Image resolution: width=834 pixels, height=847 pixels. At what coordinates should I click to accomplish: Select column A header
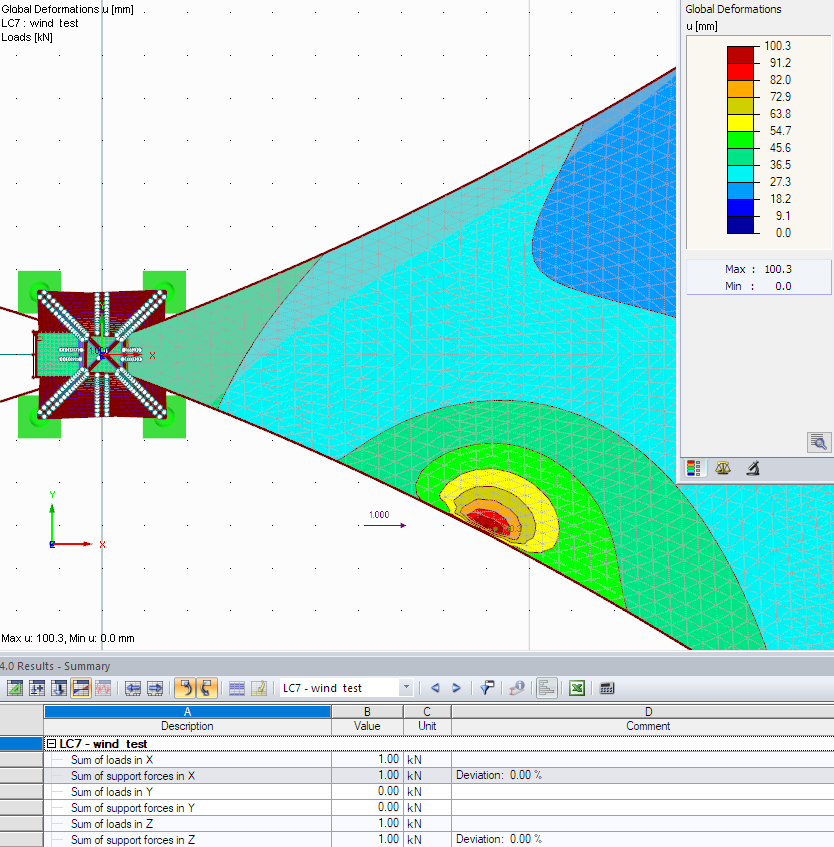(x=187, y=712)
